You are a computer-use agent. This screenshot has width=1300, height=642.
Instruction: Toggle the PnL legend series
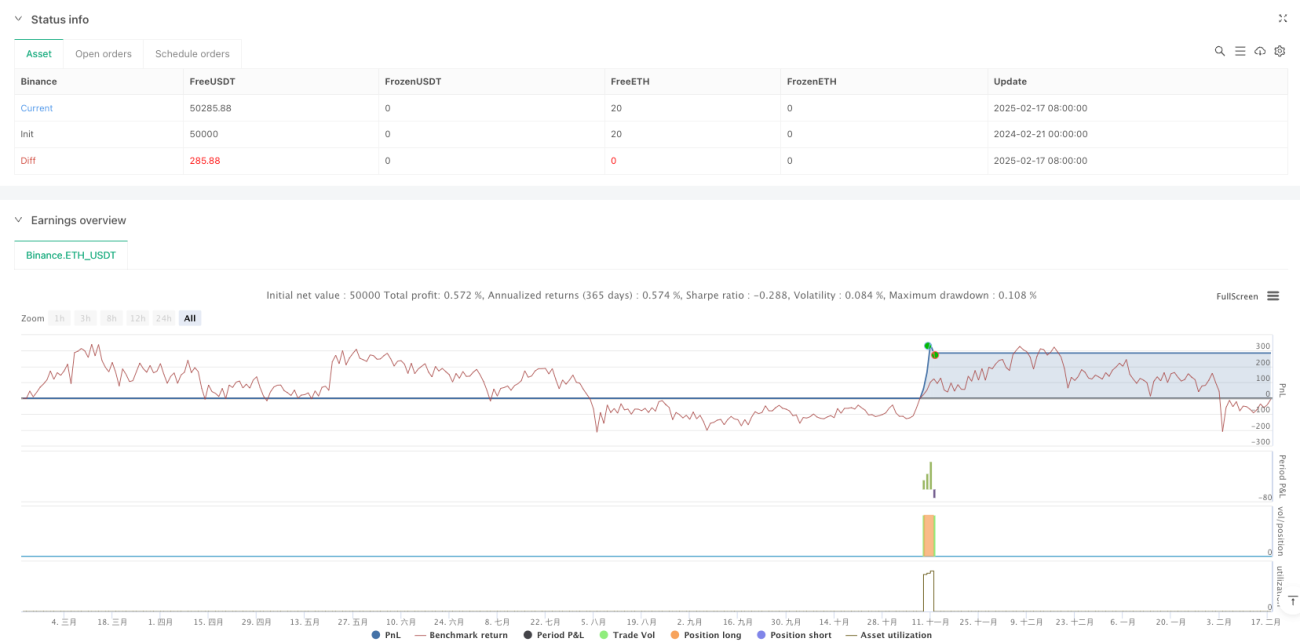(387, 635)
